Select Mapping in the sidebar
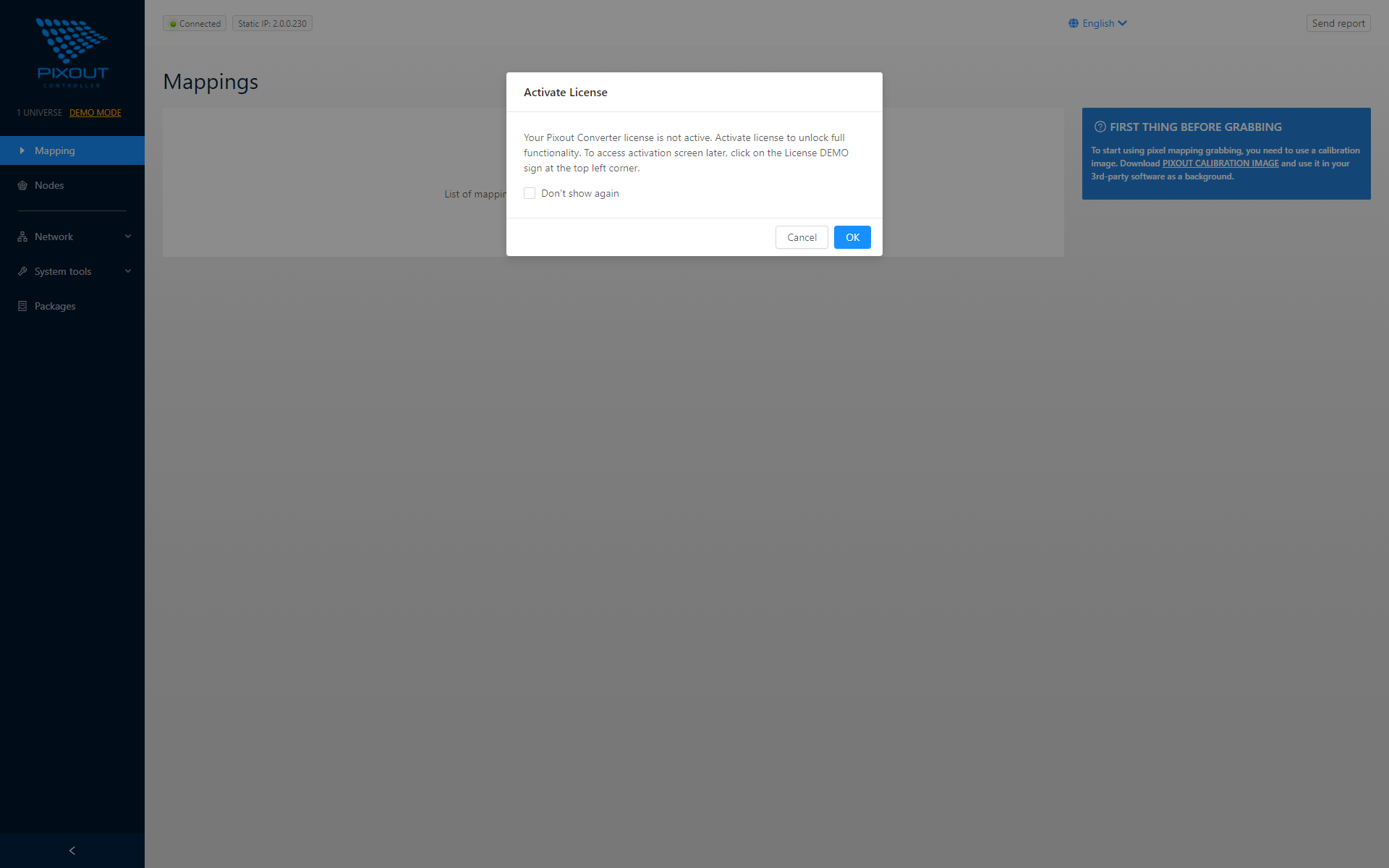 pos(54,150)
